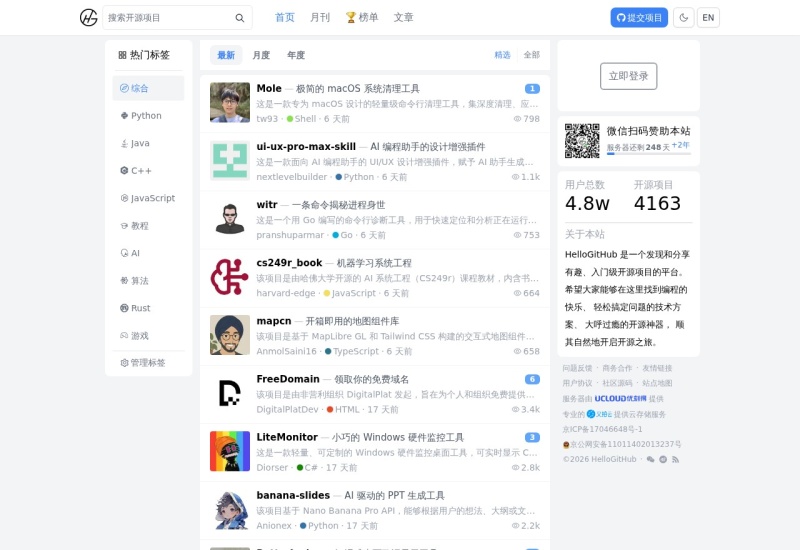
Task: Click the LiteMonitor rainbow avatar
Action: 230,452
